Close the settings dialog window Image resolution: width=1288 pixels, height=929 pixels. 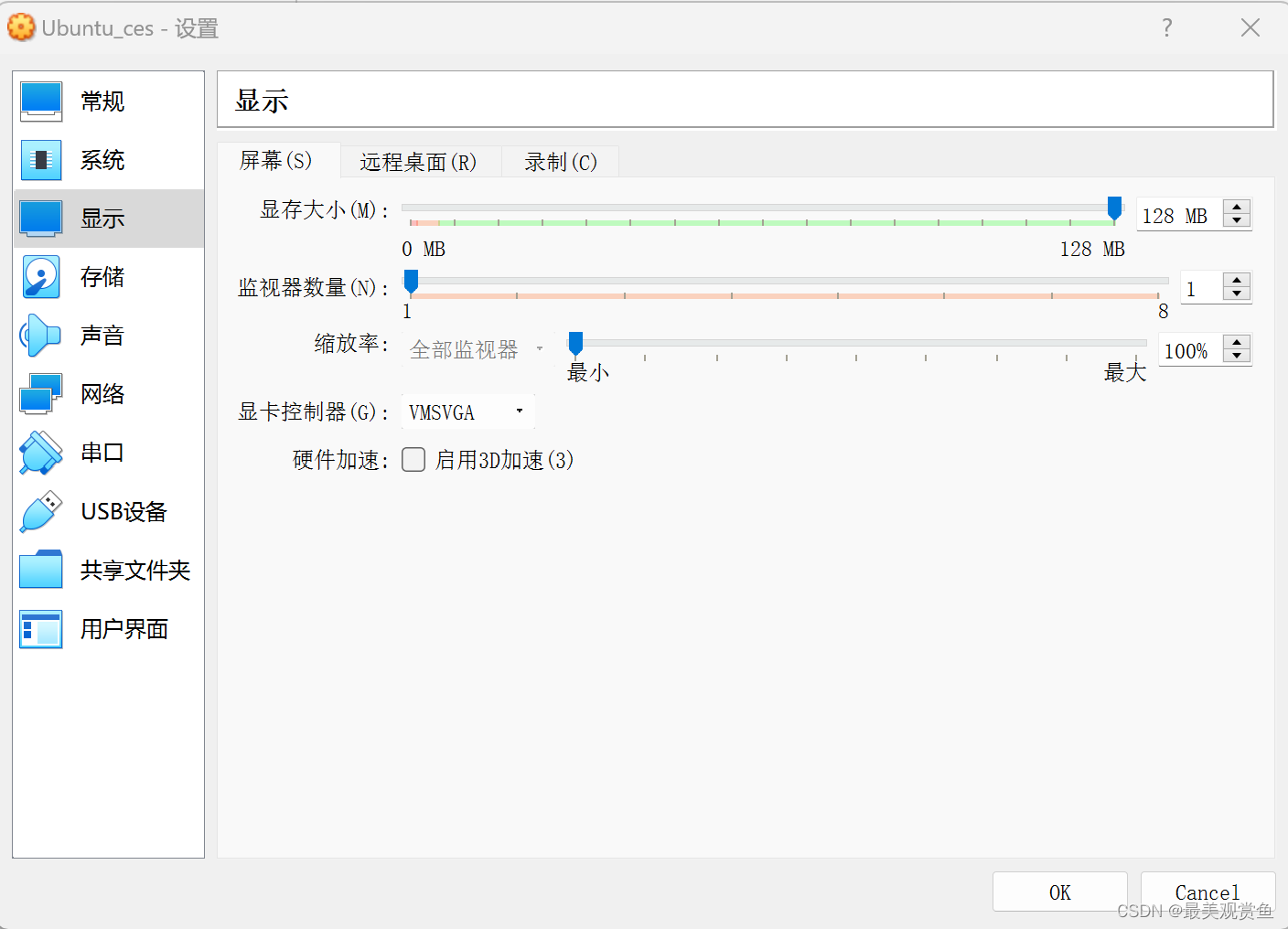(x=1250, y=27)
